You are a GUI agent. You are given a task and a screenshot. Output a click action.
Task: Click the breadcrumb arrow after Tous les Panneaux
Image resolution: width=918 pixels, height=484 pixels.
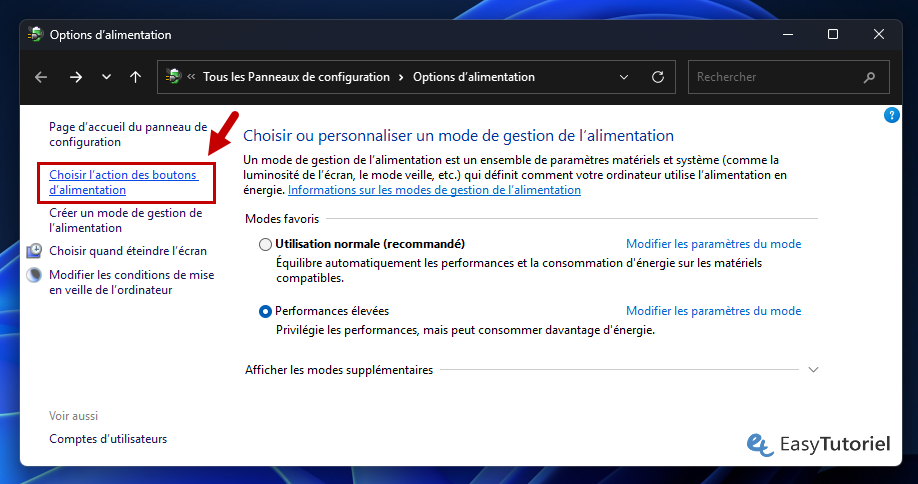click(x=401, y=77)
